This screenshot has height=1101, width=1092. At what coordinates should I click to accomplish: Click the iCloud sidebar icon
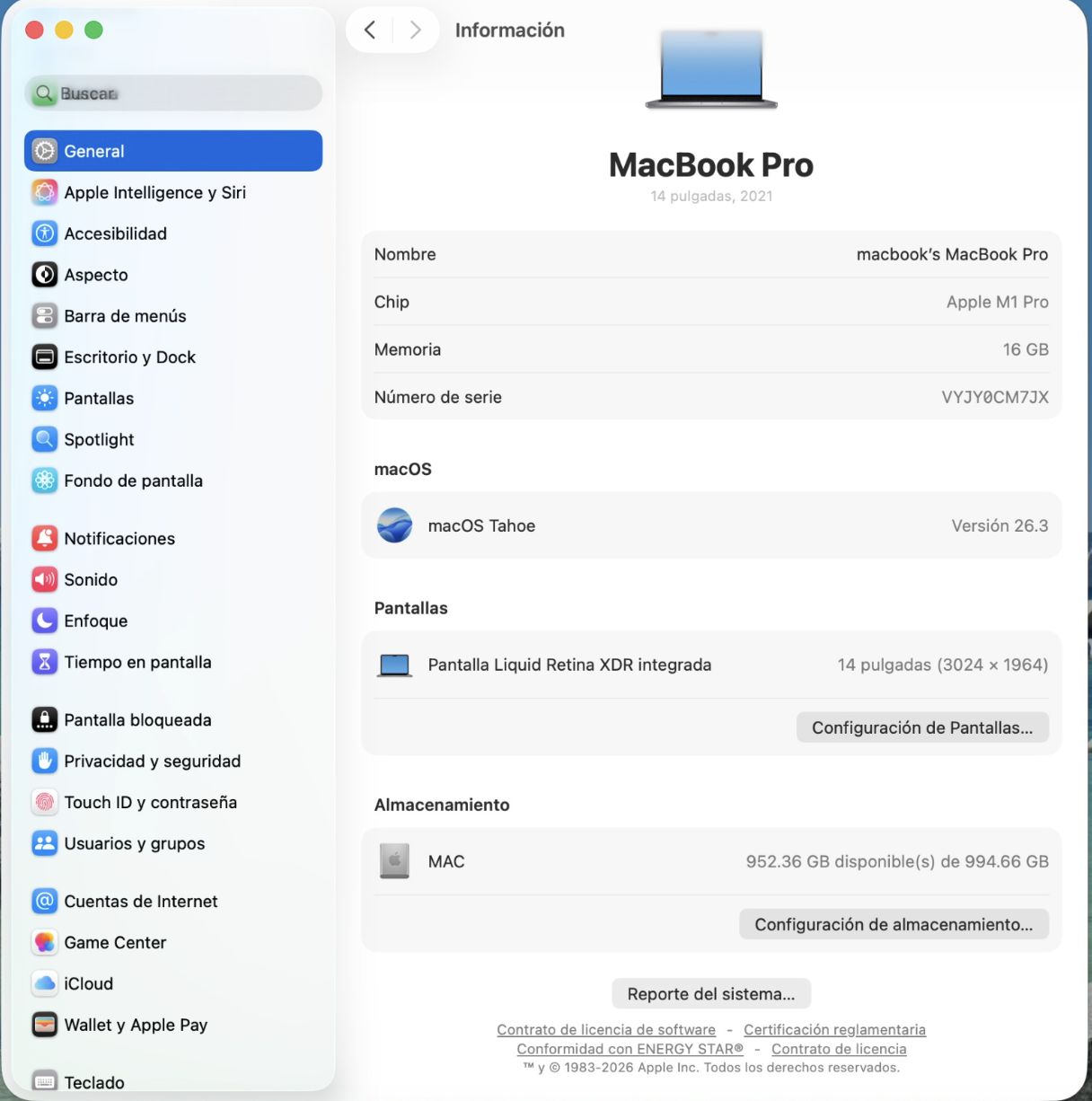44,983
